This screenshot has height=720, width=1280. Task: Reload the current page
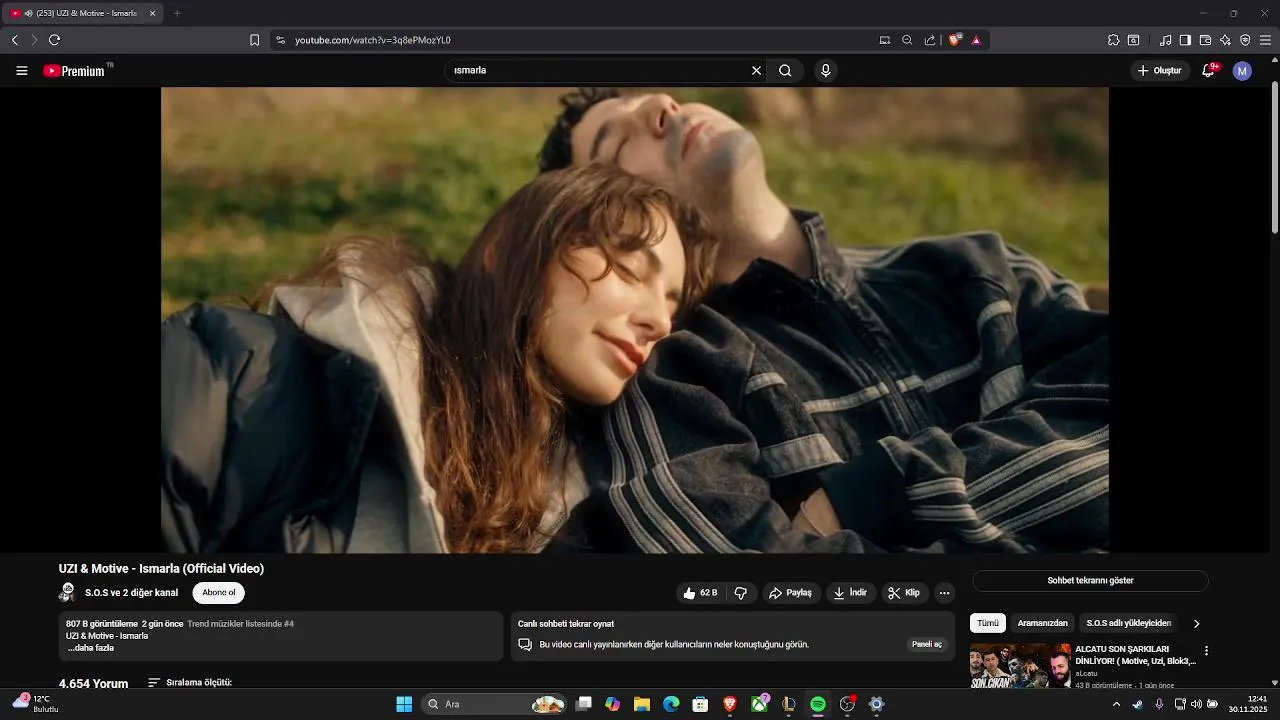click(54, 40)
